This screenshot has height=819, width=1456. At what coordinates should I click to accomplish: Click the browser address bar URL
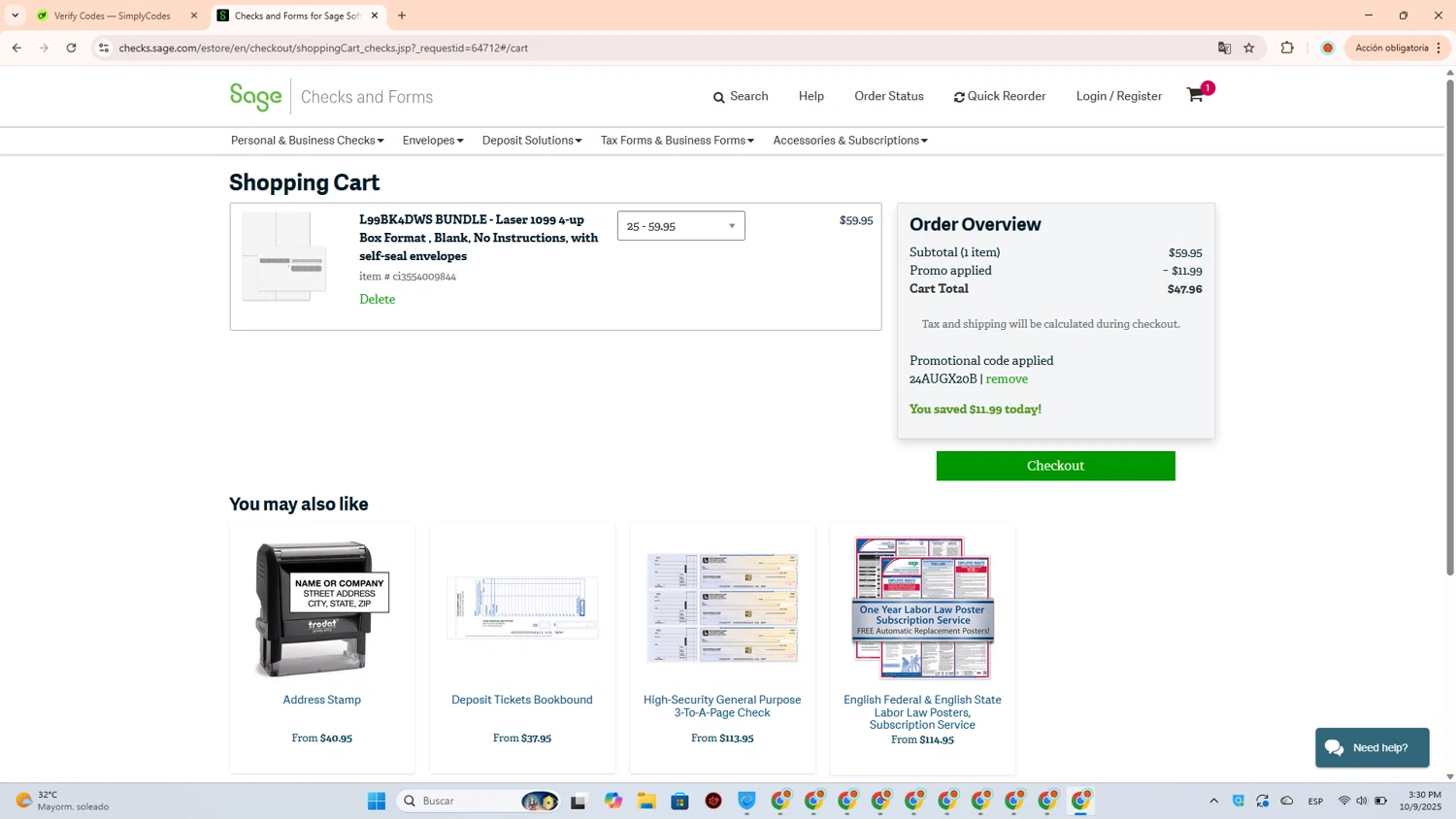(x=323, y=48)
